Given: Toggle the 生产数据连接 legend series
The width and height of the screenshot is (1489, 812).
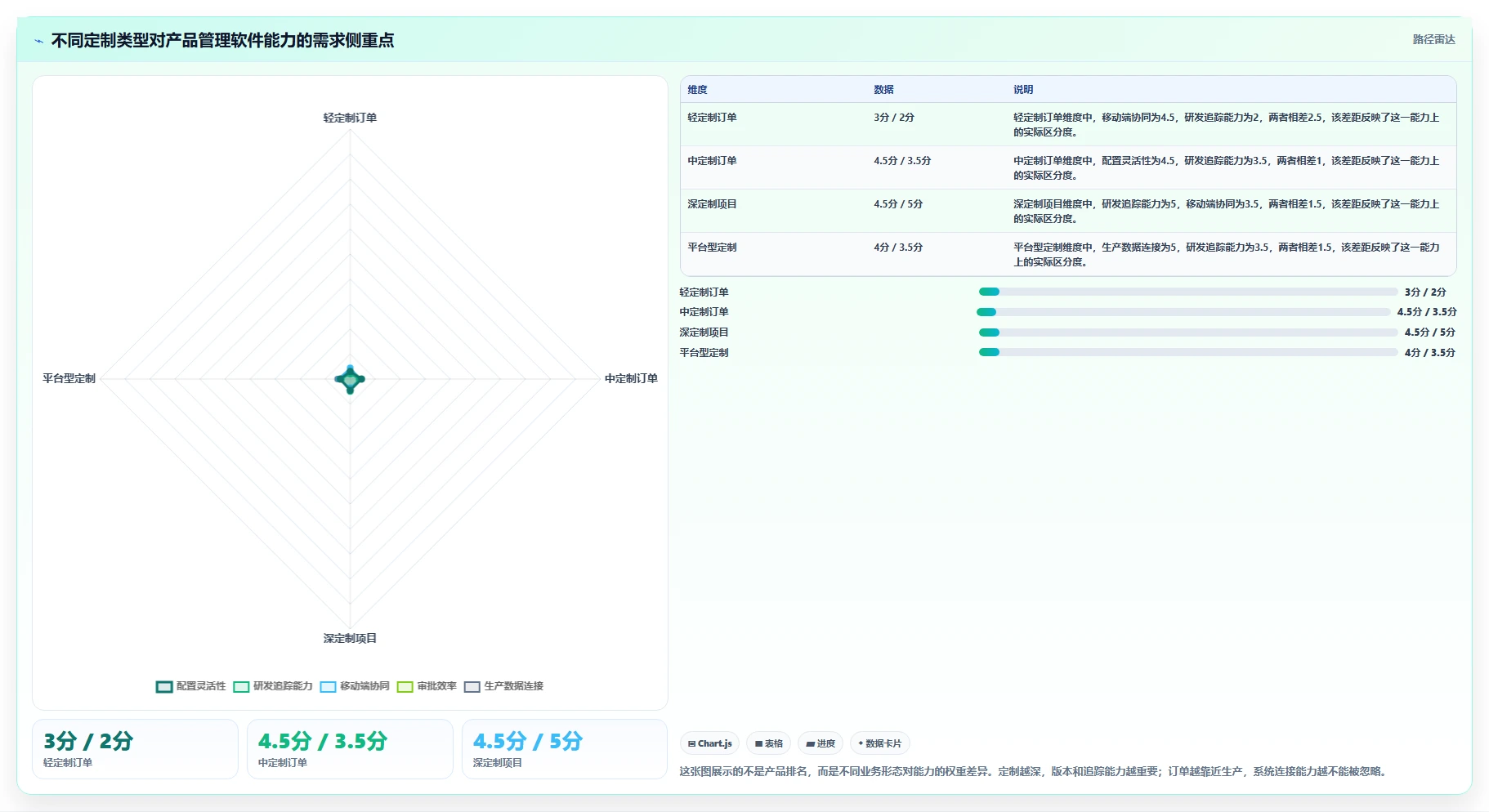Looking at the screenshot, I should click(503, 686).
